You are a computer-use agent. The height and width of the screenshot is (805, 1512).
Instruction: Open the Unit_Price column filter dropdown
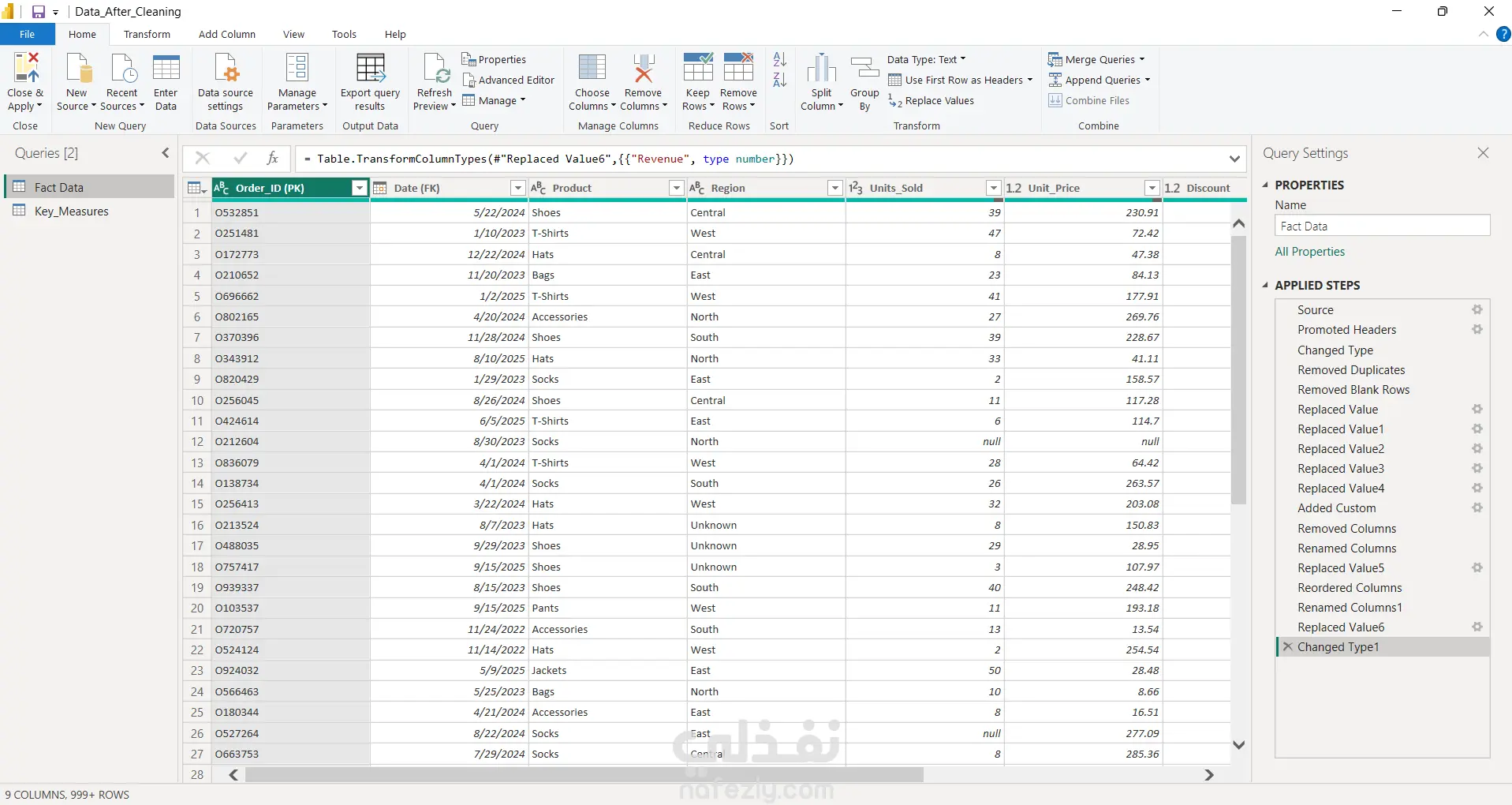pyautogui.click(x=1152, y=188)
